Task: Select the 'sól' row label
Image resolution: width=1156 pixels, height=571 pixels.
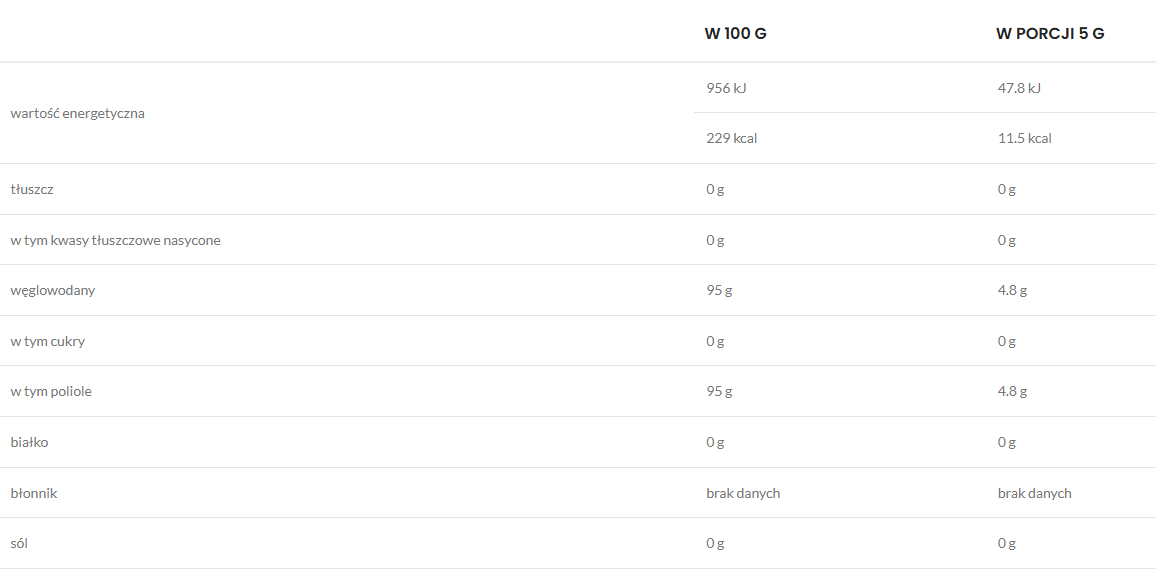Action: click(x=20, y=543)
